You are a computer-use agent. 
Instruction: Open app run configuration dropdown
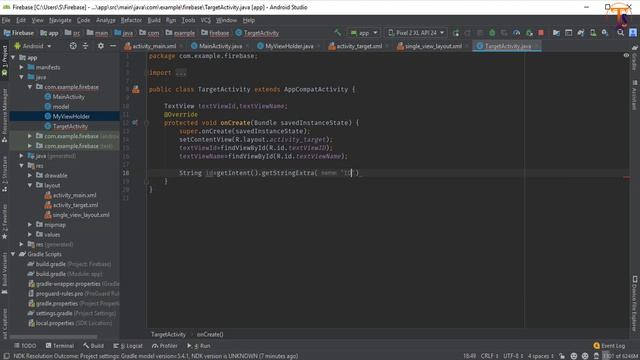coord(364,33)
